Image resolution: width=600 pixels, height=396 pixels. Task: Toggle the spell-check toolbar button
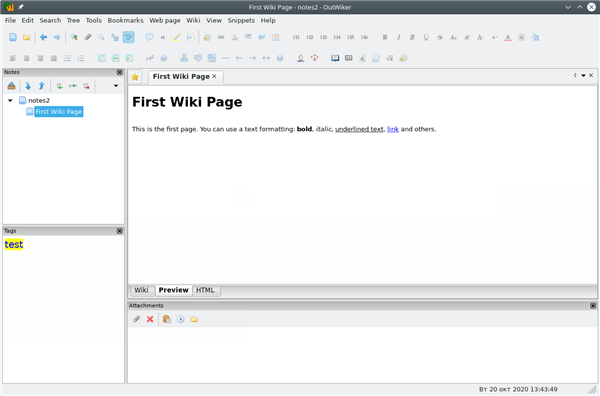point(129,37)
